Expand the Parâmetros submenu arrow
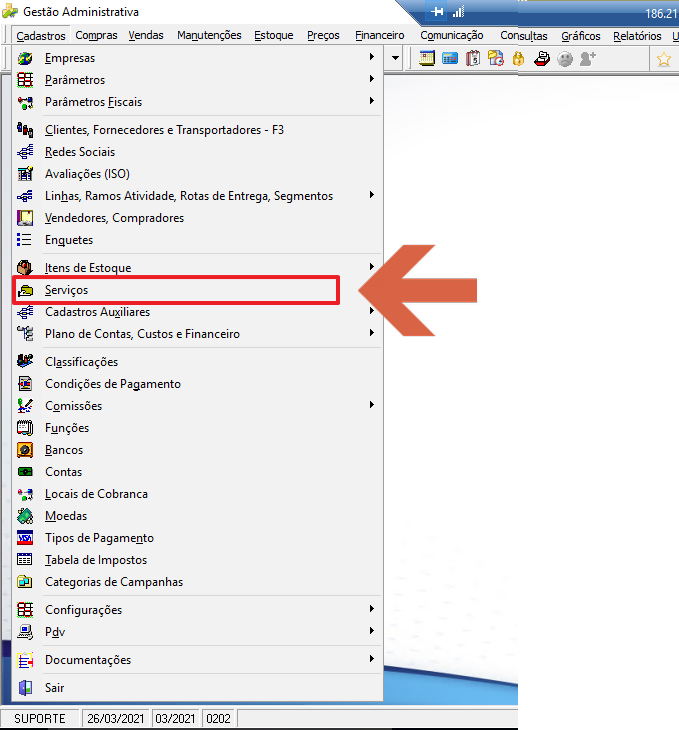This screenshot has height=730, width=679. click(372, 79)
